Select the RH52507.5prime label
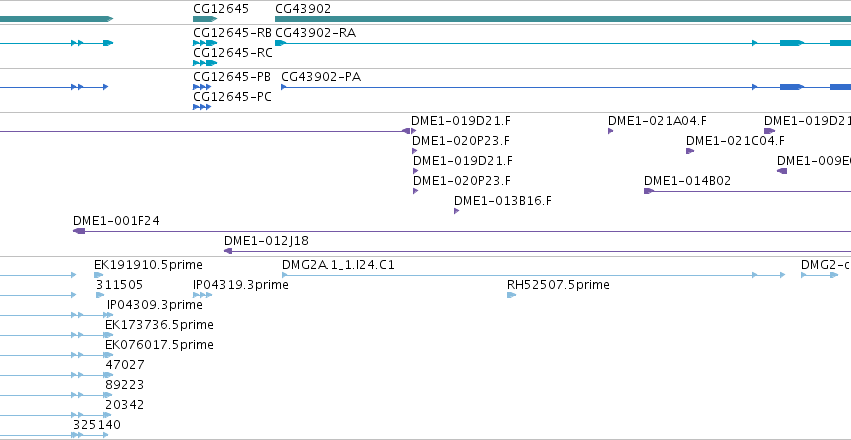The image size is (851, 440). pos(558,285)
